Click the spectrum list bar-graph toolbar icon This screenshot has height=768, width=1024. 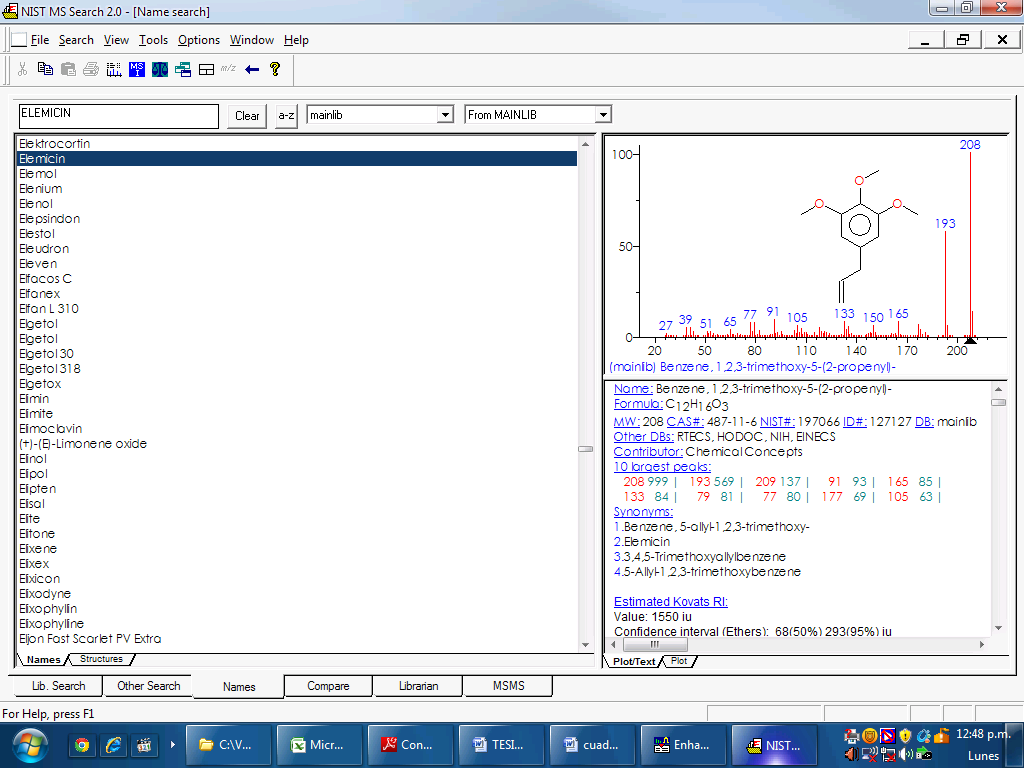click(x=114, y=69)
